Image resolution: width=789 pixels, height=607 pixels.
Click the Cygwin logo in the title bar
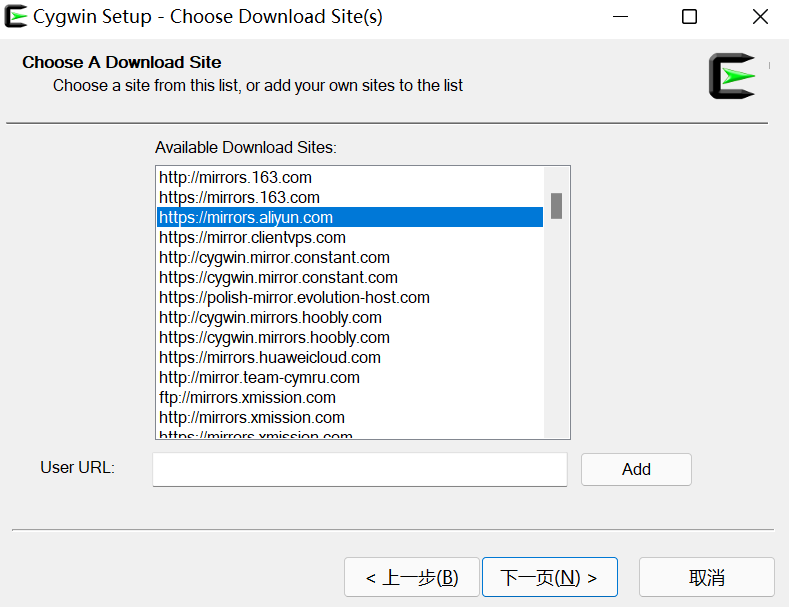click(16, 16)
